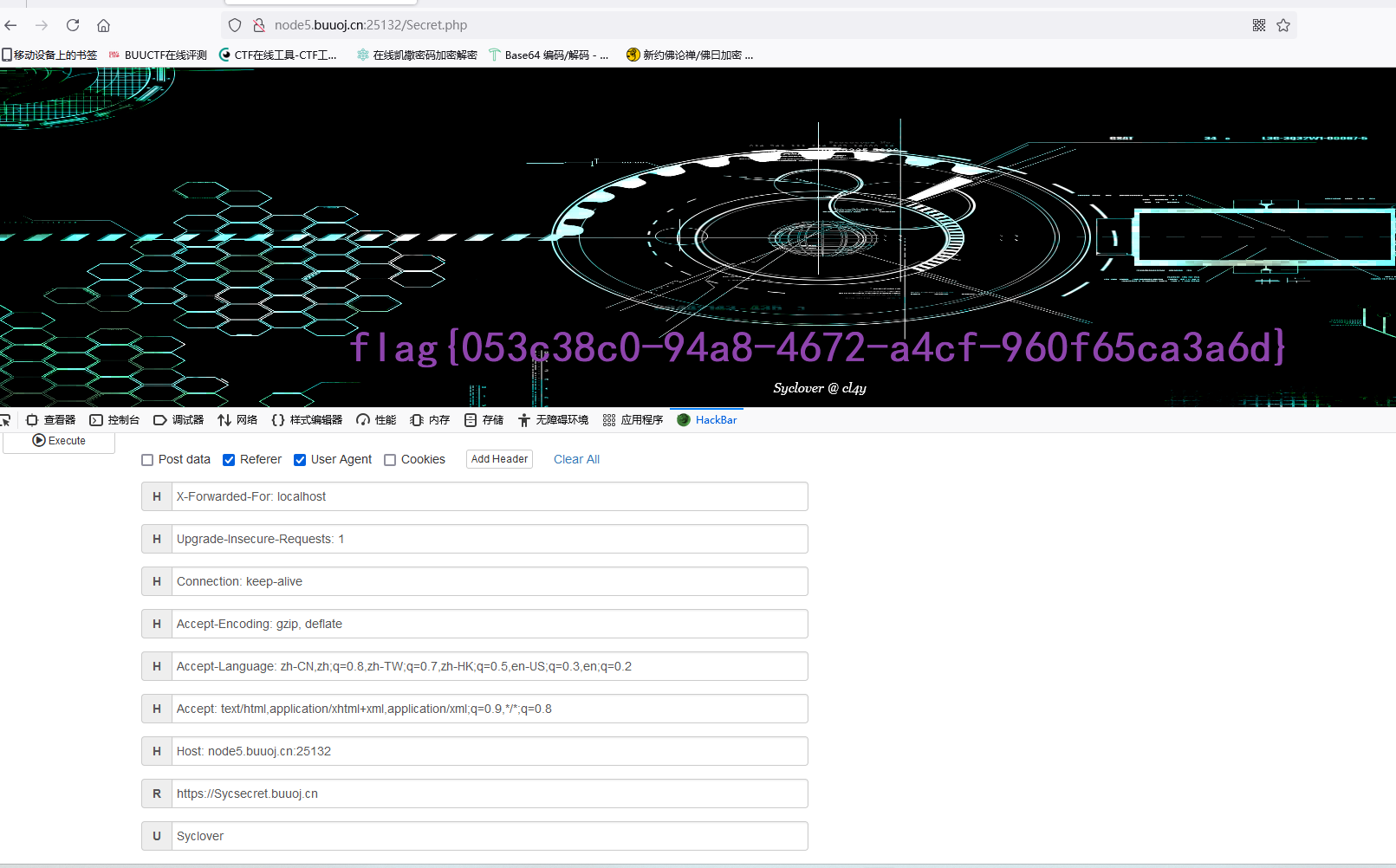
Task: Click the Execute button in HackBar
Action: (x=59, y=440)
